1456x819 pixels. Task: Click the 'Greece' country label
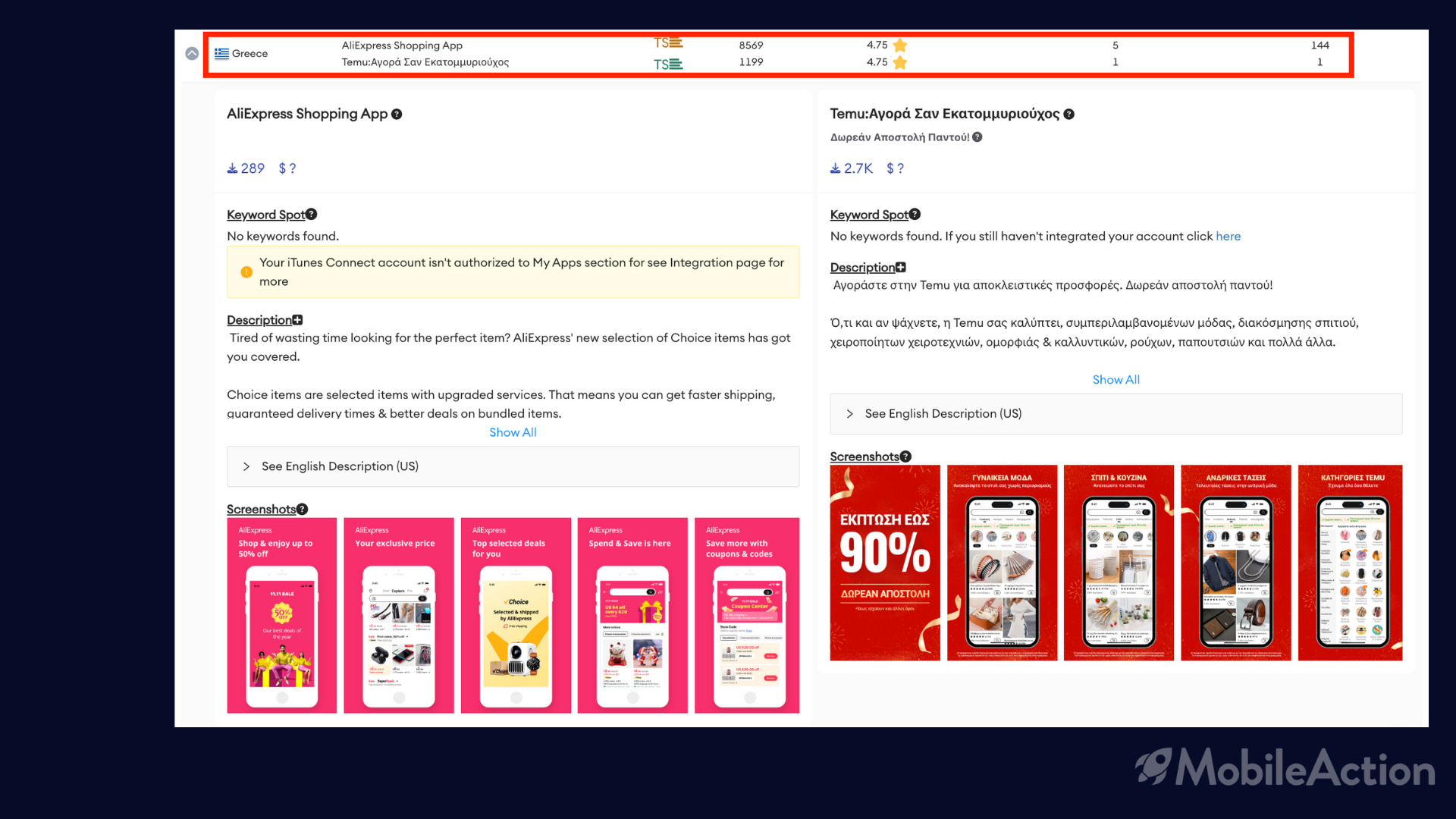250,54
